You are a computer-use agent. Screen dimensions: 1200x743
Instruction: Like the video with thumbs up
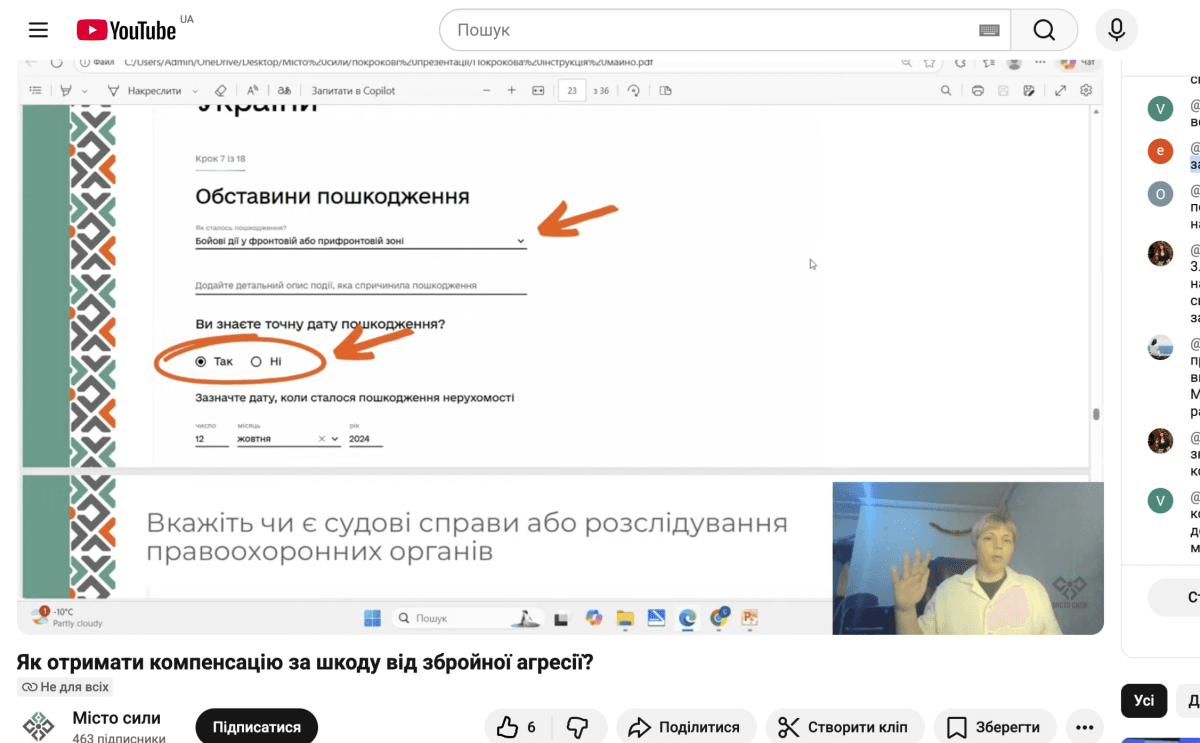517,727
